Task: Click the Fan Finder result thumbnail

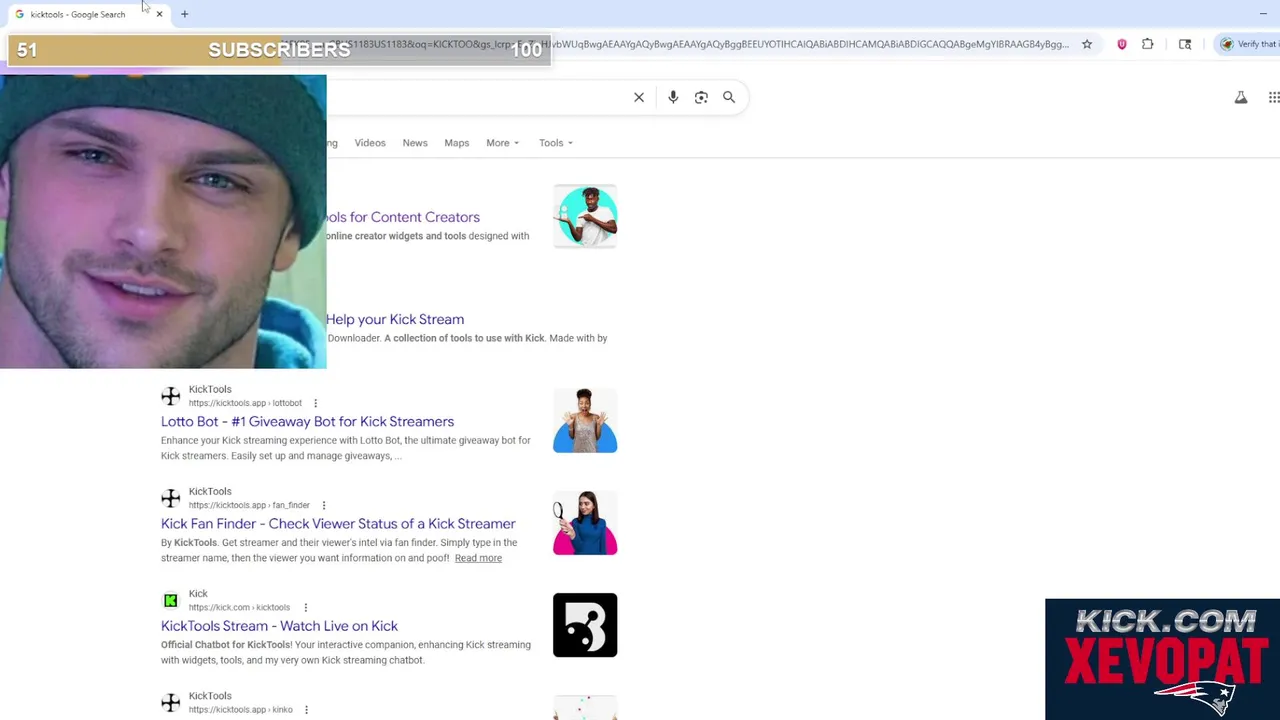Action: click(x=585, y=523)
